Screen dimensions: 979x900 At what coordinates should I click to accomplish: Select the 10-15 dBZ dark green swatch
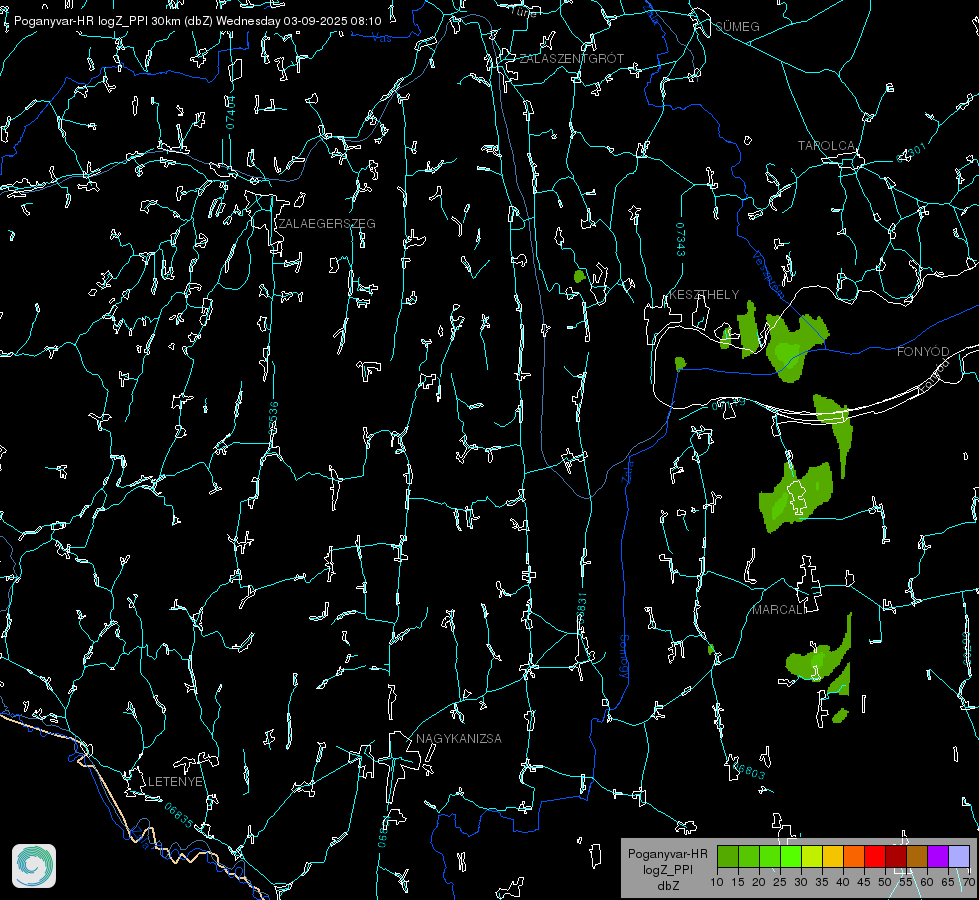click(727, 857)
